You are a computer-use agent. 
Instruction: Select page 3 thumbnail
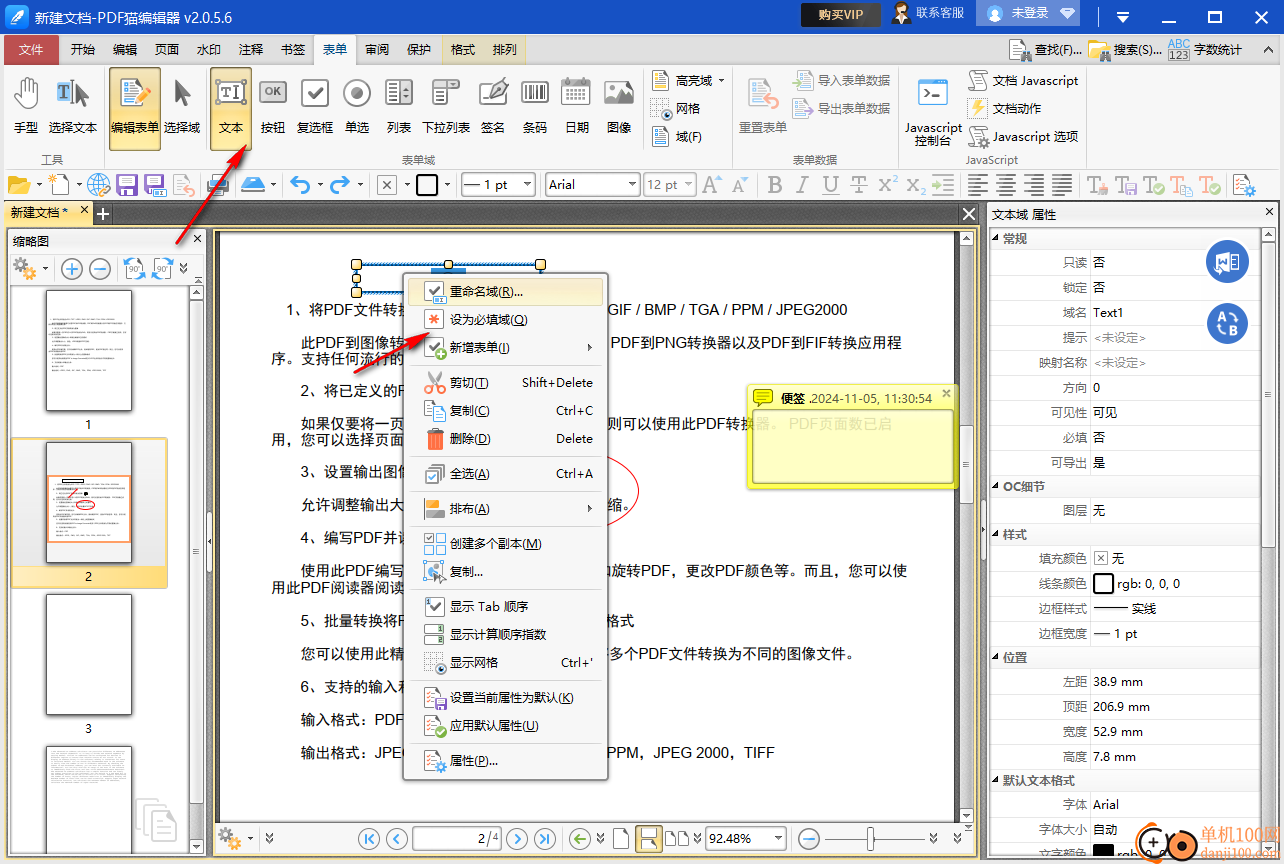pyautogui.click(x=88, y=655)
